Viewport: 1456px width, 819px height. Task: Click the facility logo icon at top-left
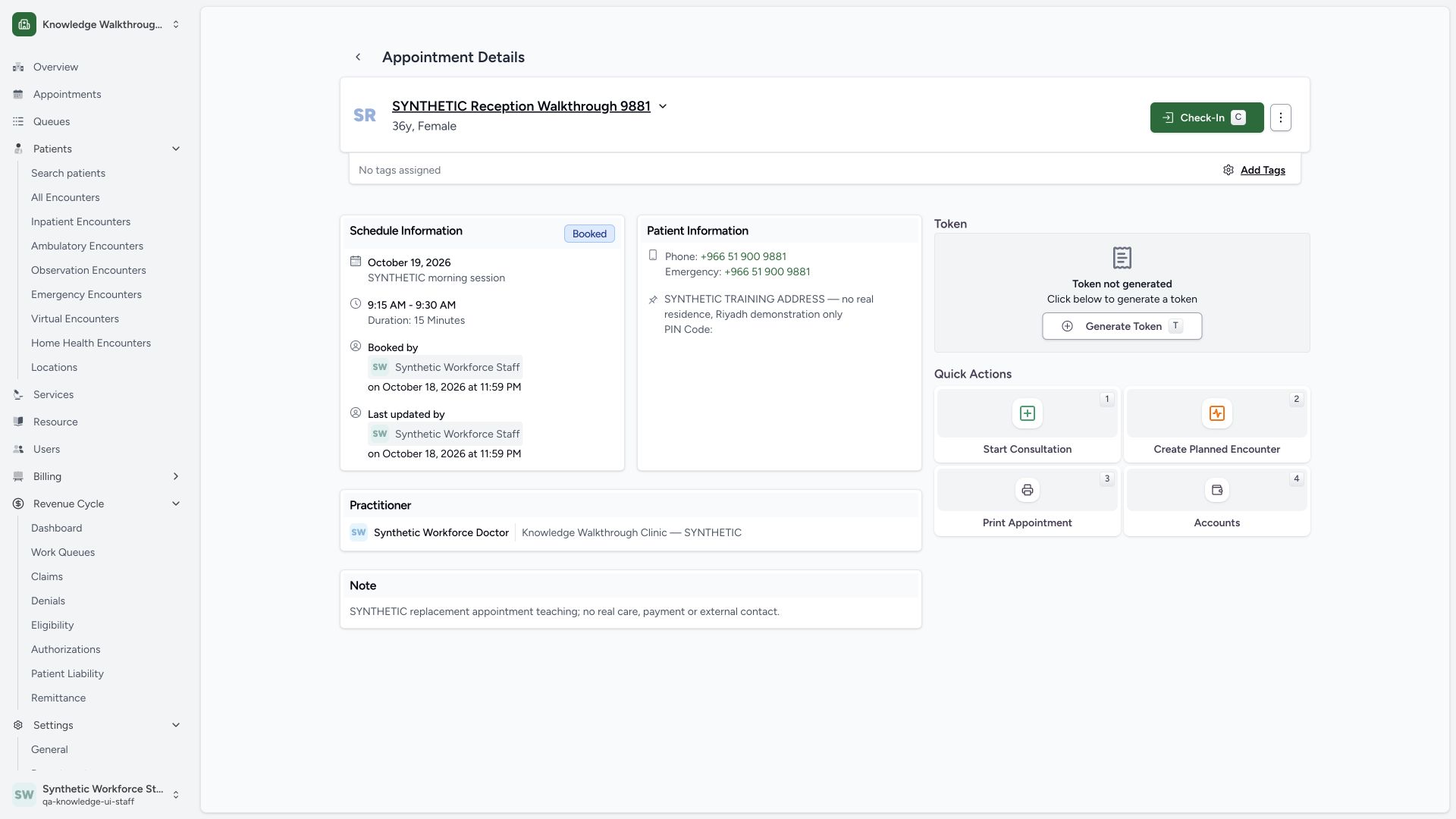(24, 24)
